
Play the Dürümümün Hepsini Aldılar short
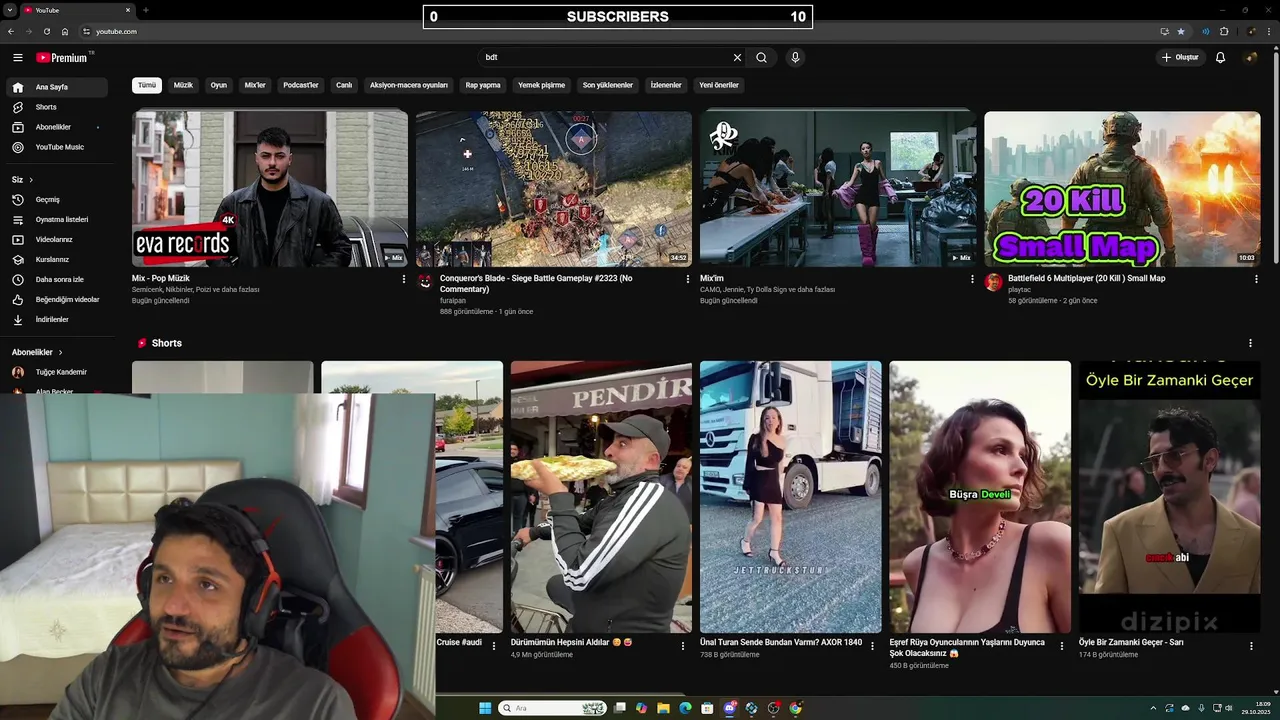click(x=601, y=497)
